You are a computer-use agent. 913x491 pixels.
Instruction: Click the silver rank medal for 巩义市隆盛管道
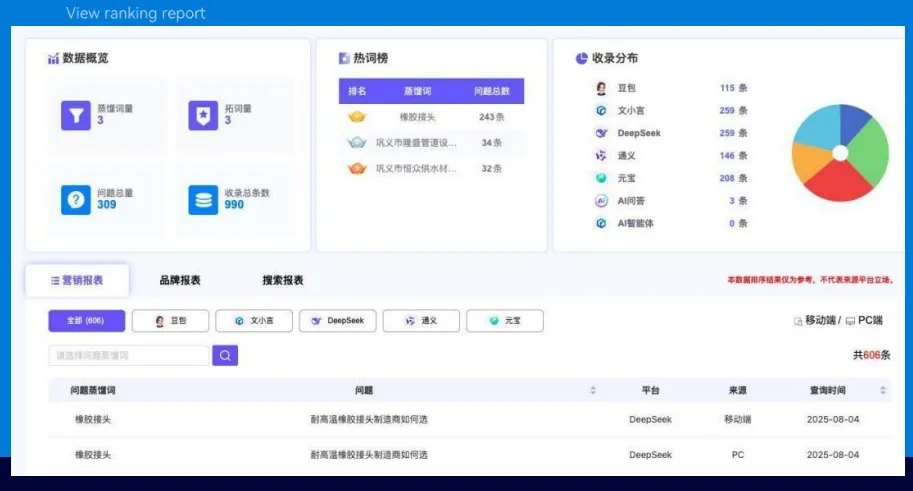pos(357,142)
